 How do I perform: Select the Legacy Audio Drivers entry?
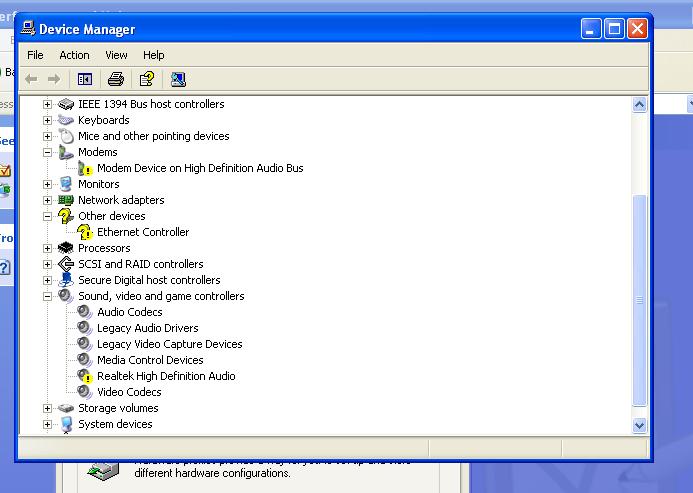(148, 328)
